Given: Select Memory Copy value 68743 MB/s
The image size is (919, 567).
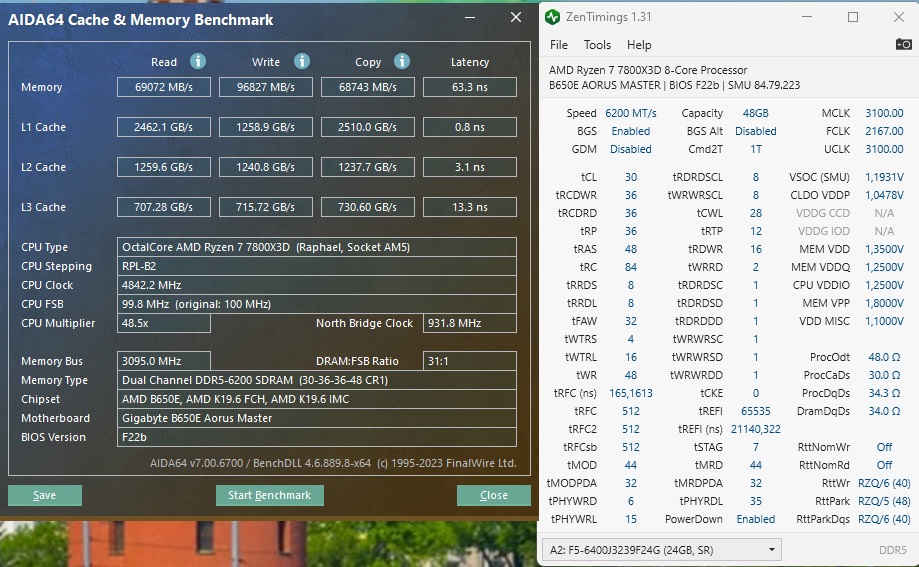Looking at the screenshot, I should pos(367,87).
